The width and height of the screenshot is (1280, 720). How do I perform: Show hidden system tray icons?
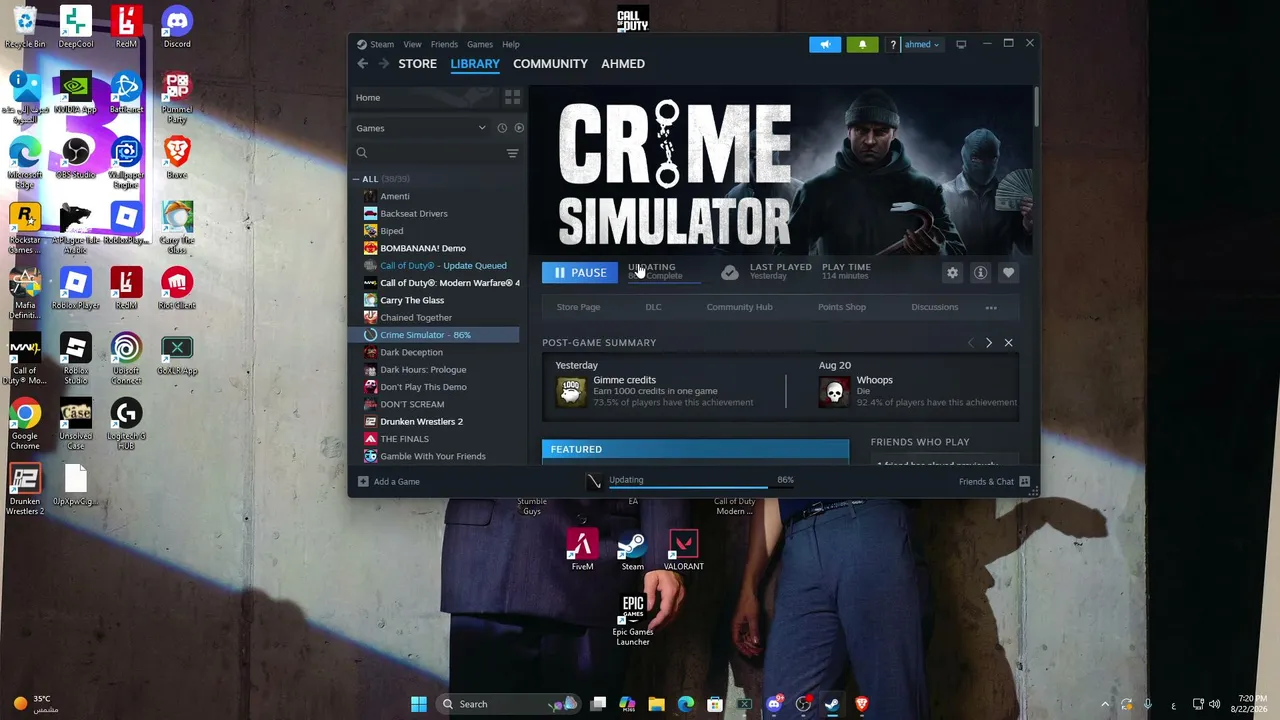tap(1105, 704)
